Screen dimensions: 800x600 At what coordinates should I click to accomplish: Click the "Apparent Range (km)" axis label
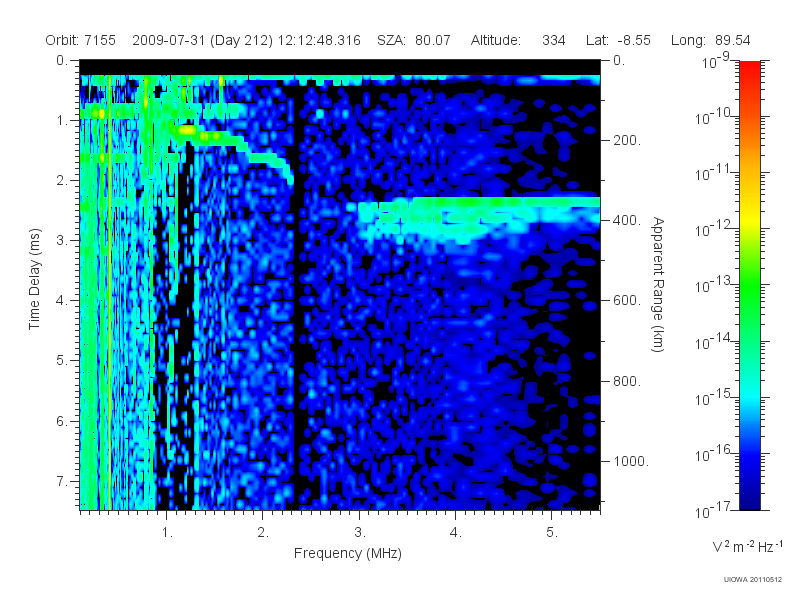click(658, 284)
